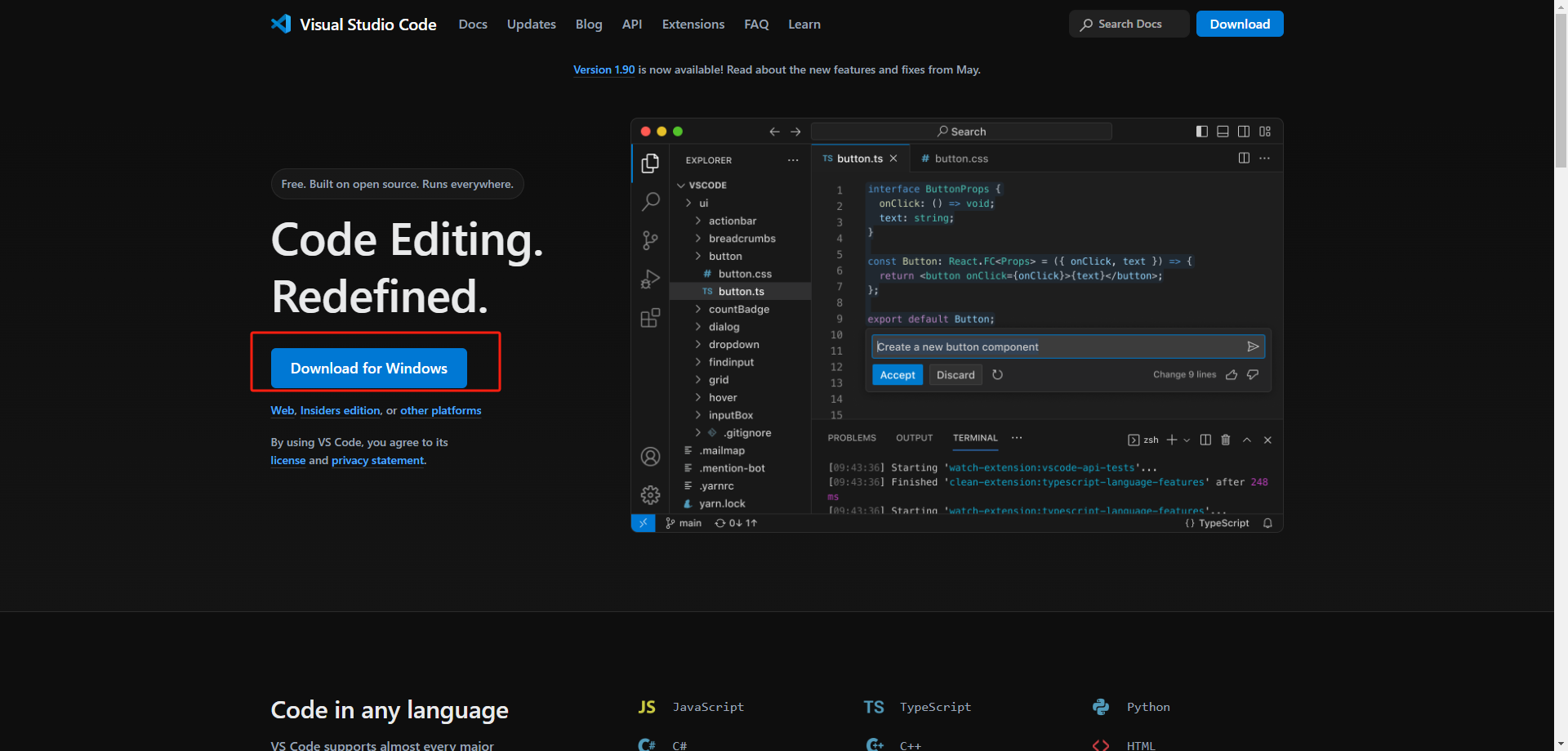Screen dimensions: 1568x751
Task: Click the Split Editor icon beside the tabs
Action: click(1244, 158)
